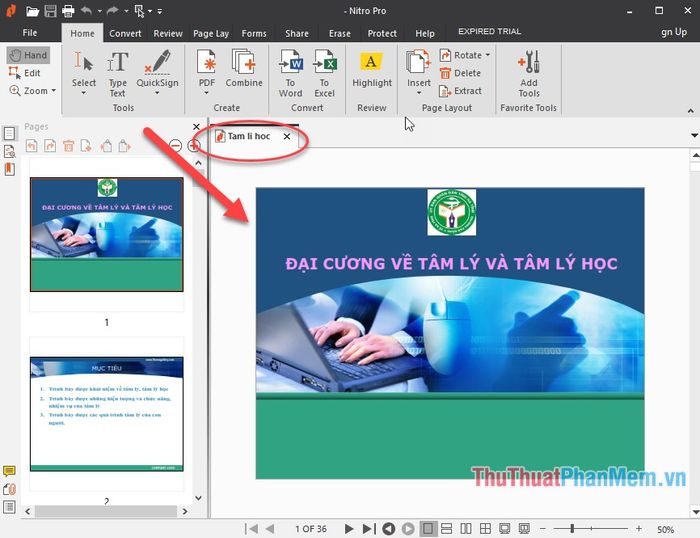This screenshot has height=538, width=700.
Task: Rotate pages with the Rotate button
Action: [461, 55]
